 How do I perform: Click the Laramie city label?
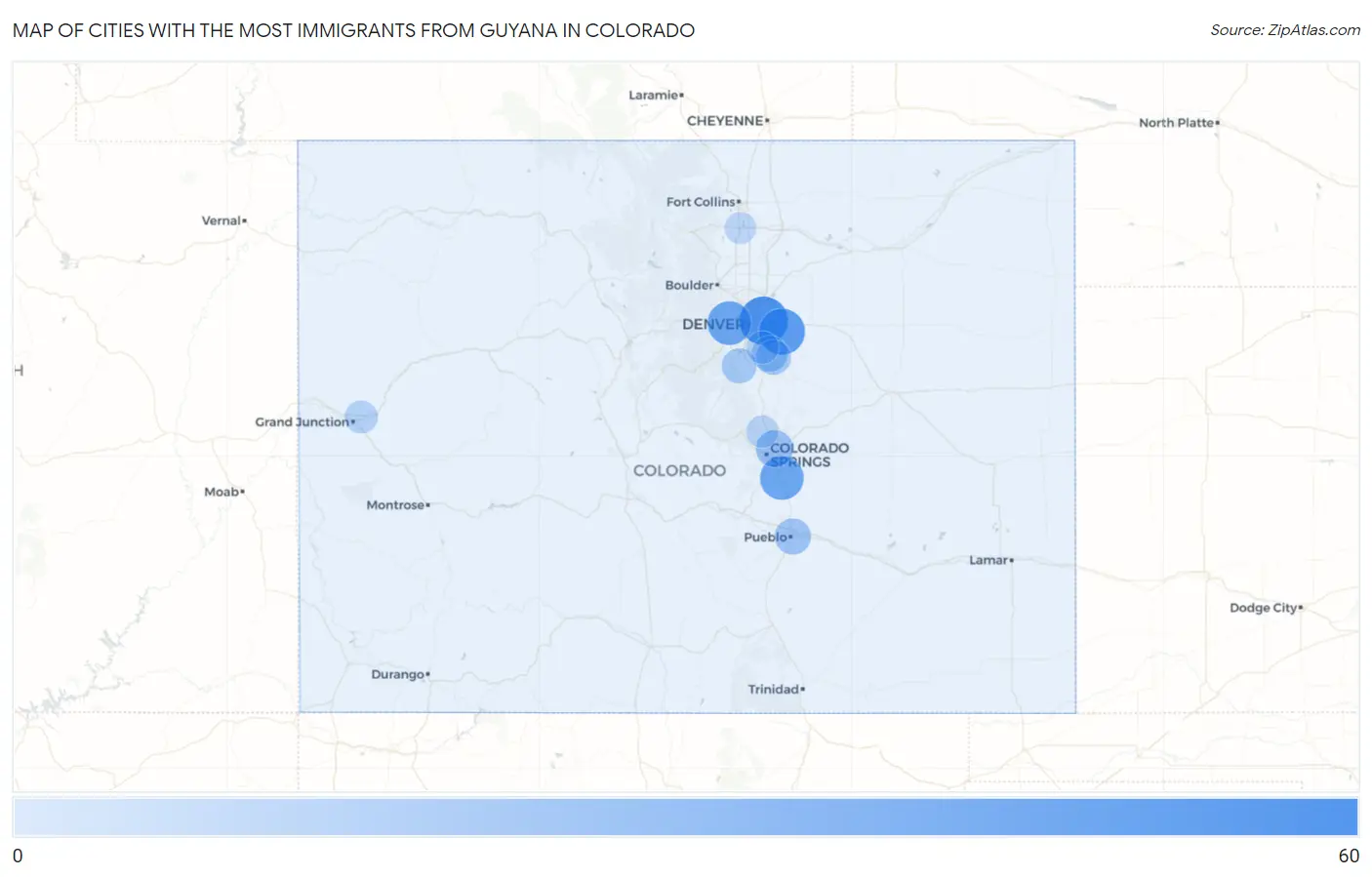point(656,95)
